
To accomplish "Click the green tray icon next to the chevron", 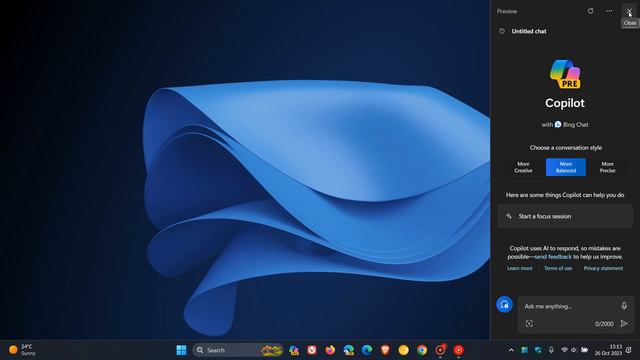I will tap(524, 350).
